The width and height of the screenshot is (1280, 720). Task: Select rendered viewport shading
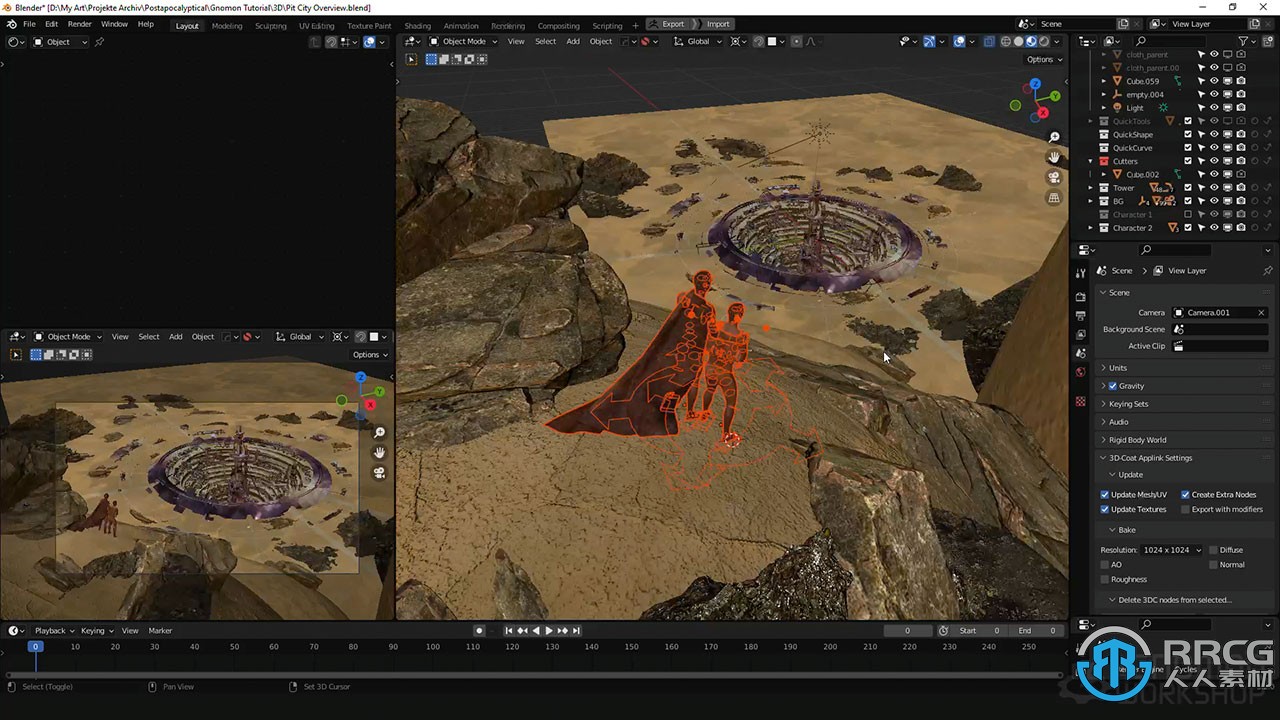pos(1044,41)
